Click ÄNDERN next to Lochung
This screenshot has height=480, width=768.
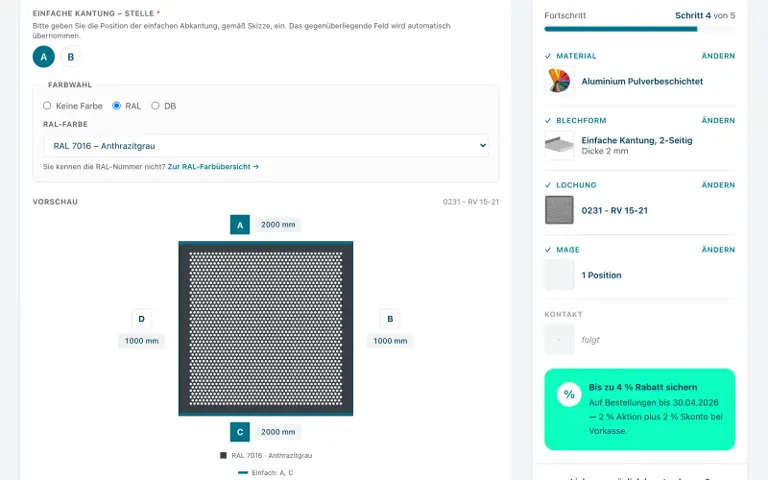pos(718,185)
